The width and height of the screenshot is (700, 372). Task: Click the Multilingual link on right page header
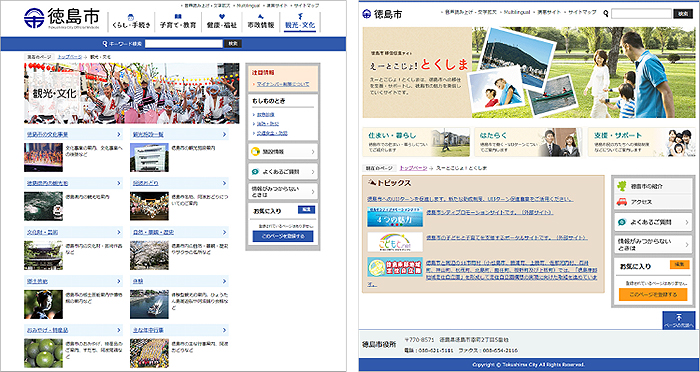(x=517, y=12)
